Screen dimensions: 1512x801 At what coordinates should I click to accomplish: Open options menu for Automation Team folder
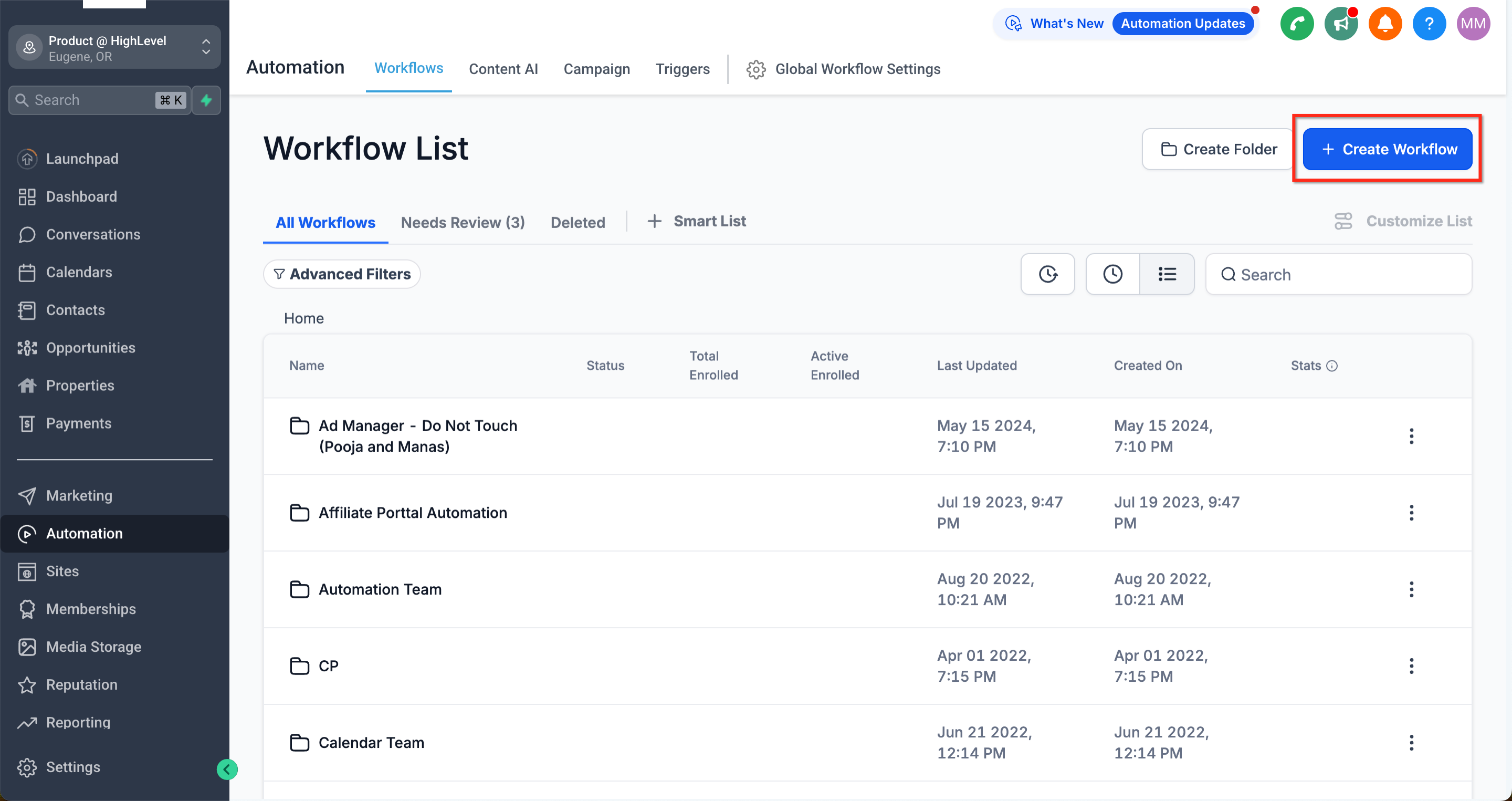1411,589
